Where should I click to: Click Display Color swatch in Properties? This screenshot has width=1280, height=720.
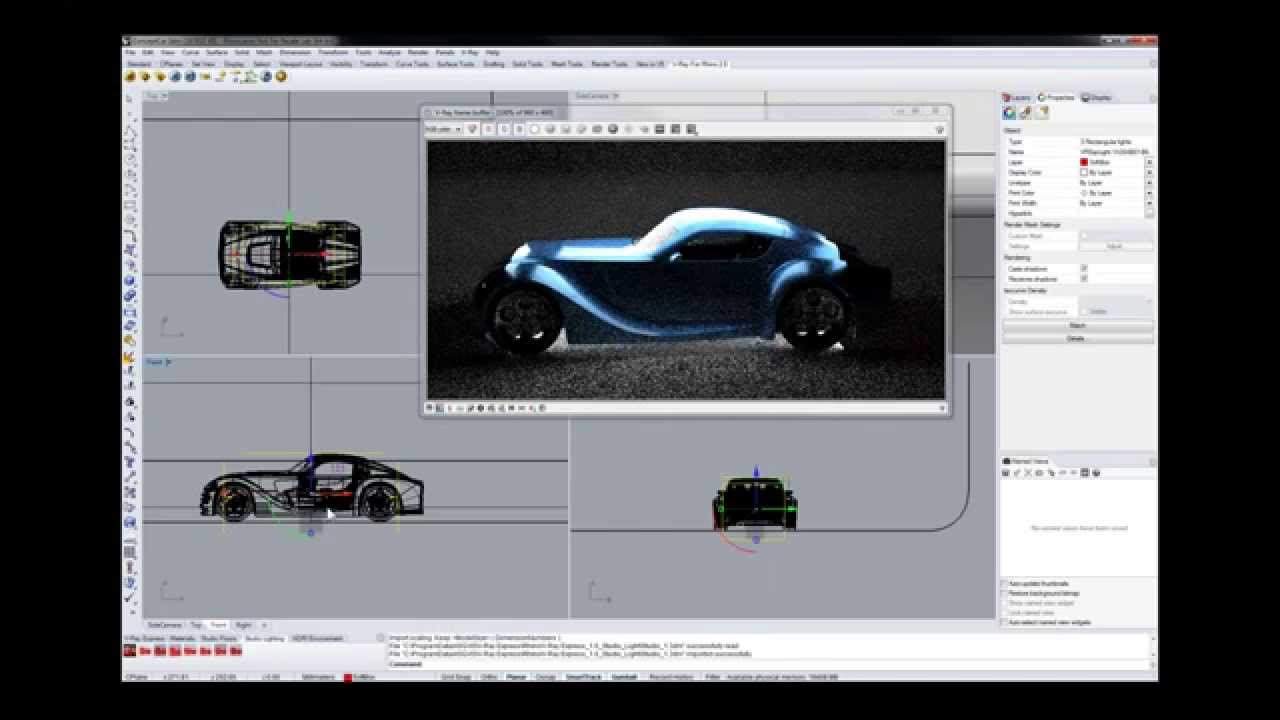click(x=1084, y=172)
